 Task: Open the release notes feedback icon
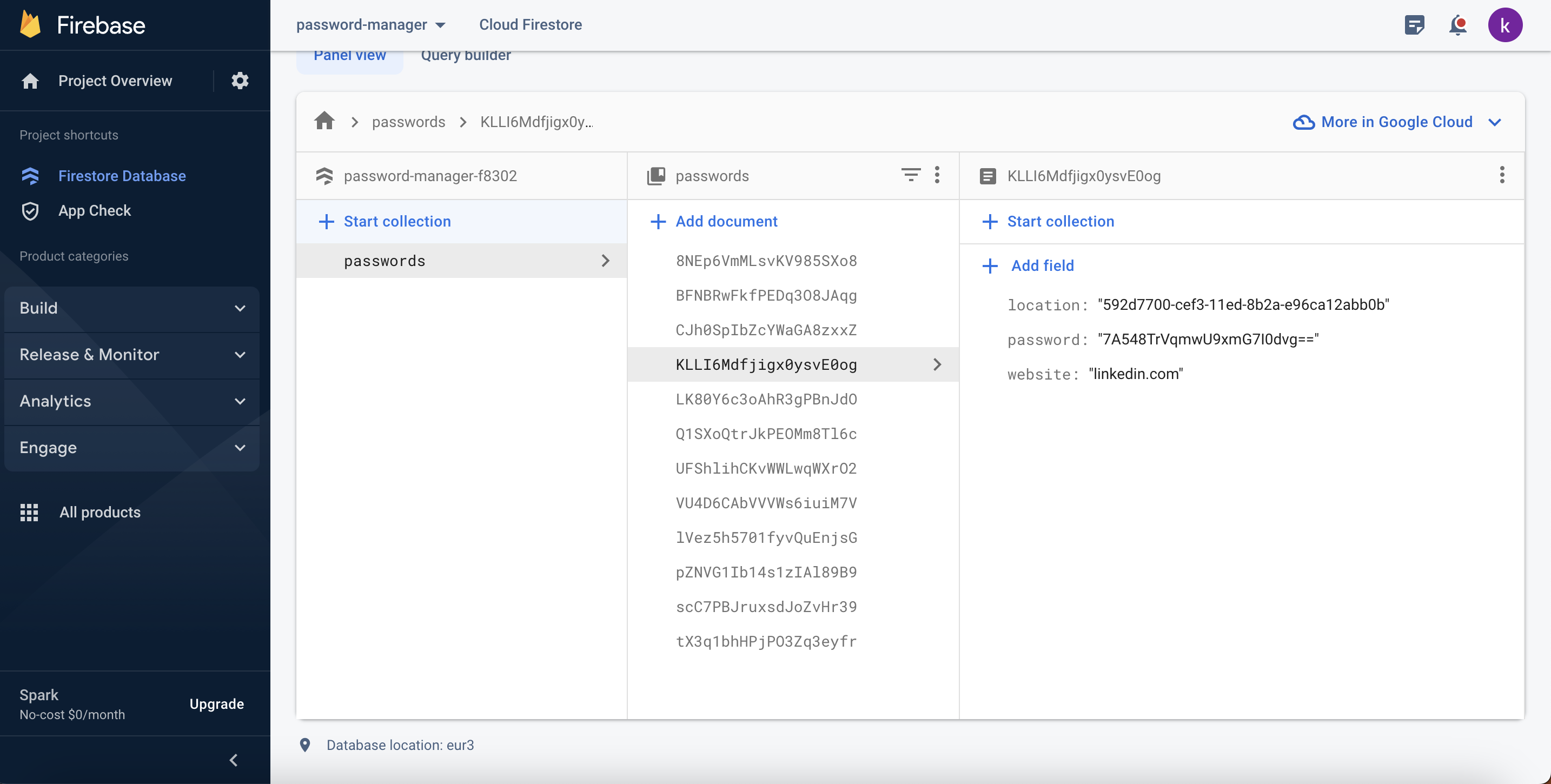tap(1414, 25)
